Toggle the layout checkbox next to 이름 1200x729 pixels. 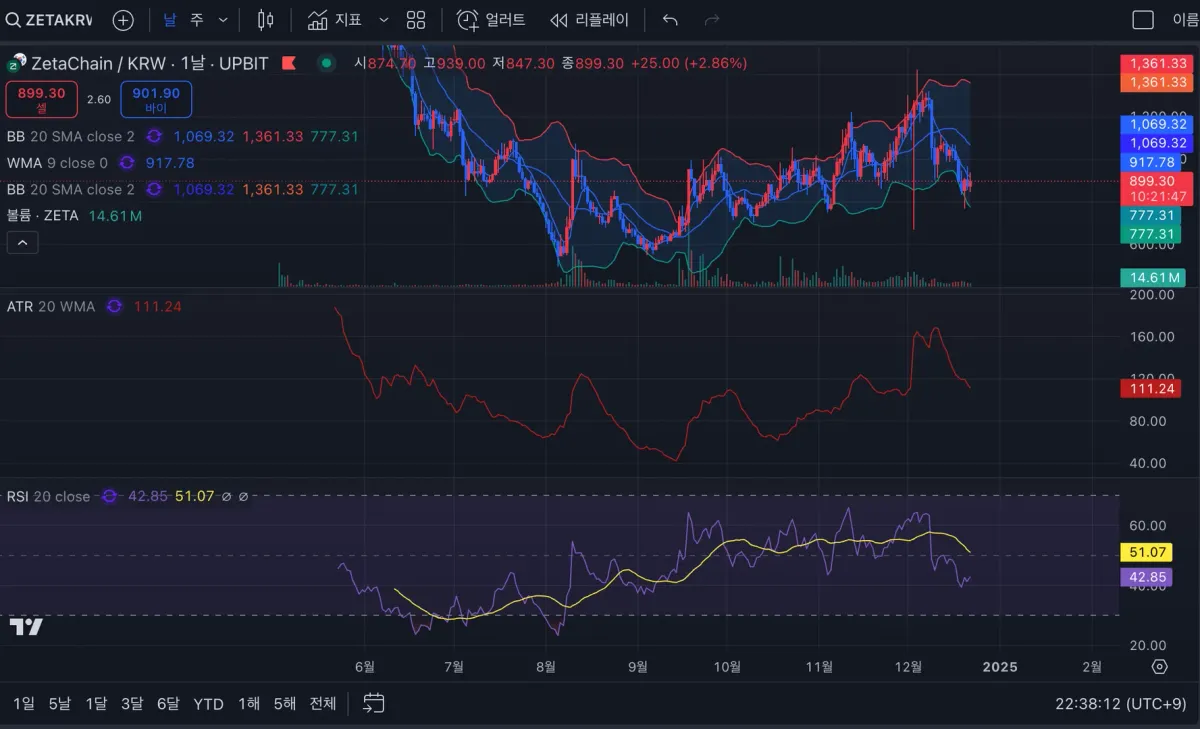pyautogui.click(x=1142, y=20)
